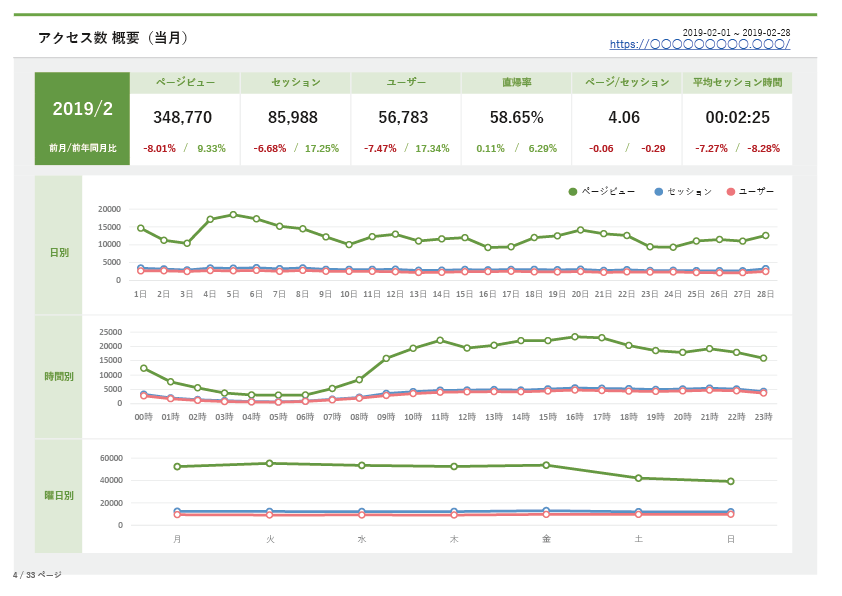The width and height of the screenshot is (842, 596).
Task: Click the ページビュー metric header
Action: coord(185,83)
